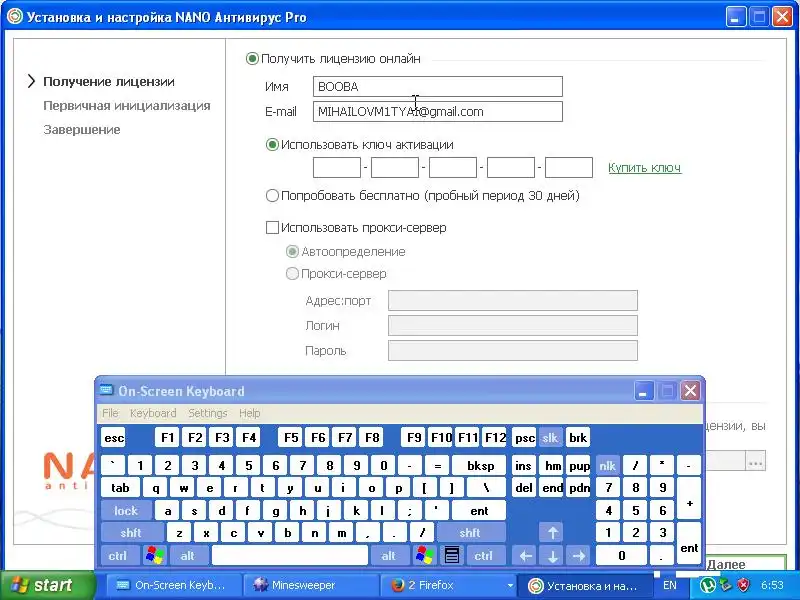Click the F5 key on on-screen keyboard

(x=291, y=438)
